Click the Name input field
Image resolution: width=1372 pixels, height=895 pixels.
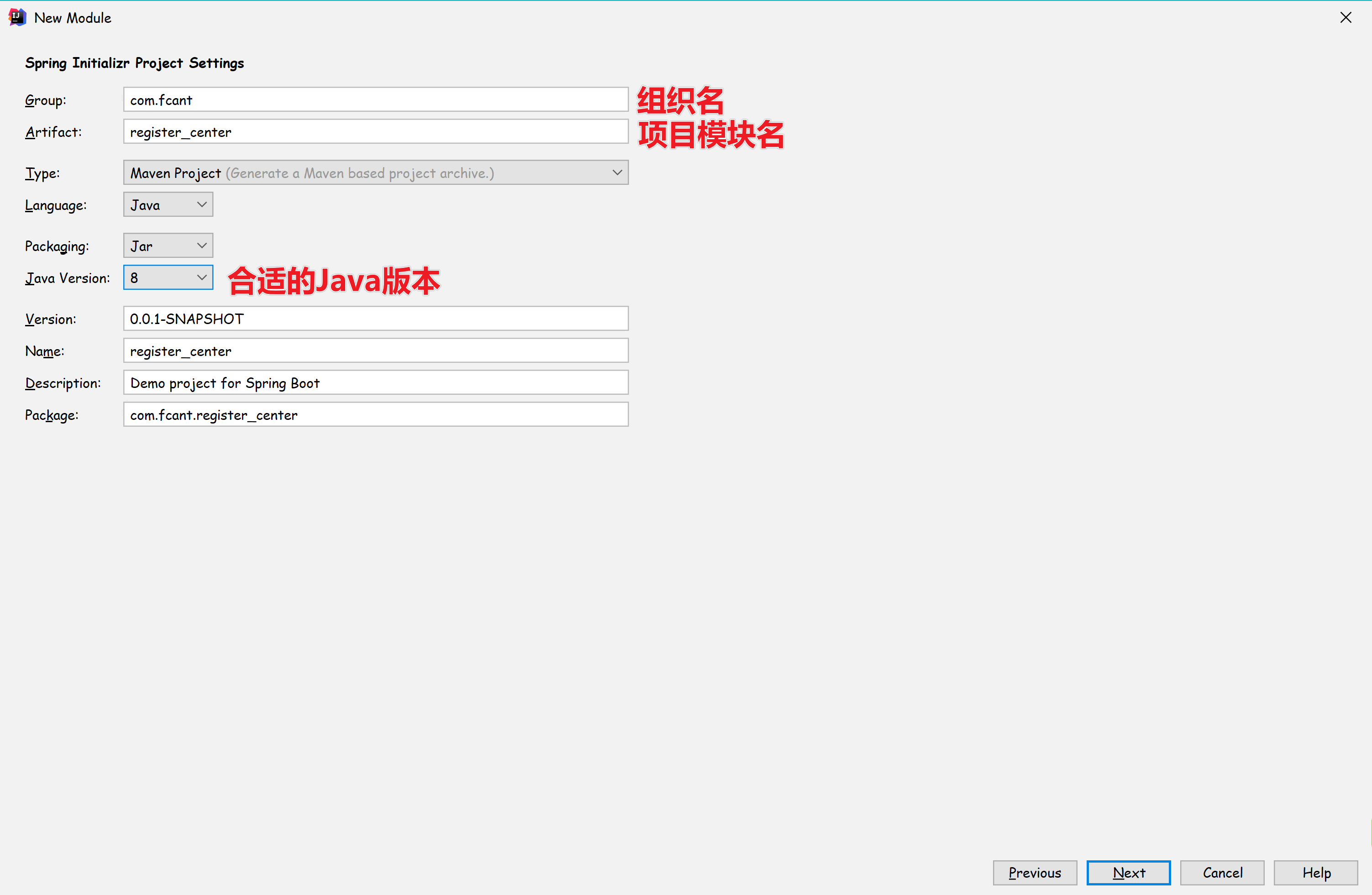(x=375, y=351)
